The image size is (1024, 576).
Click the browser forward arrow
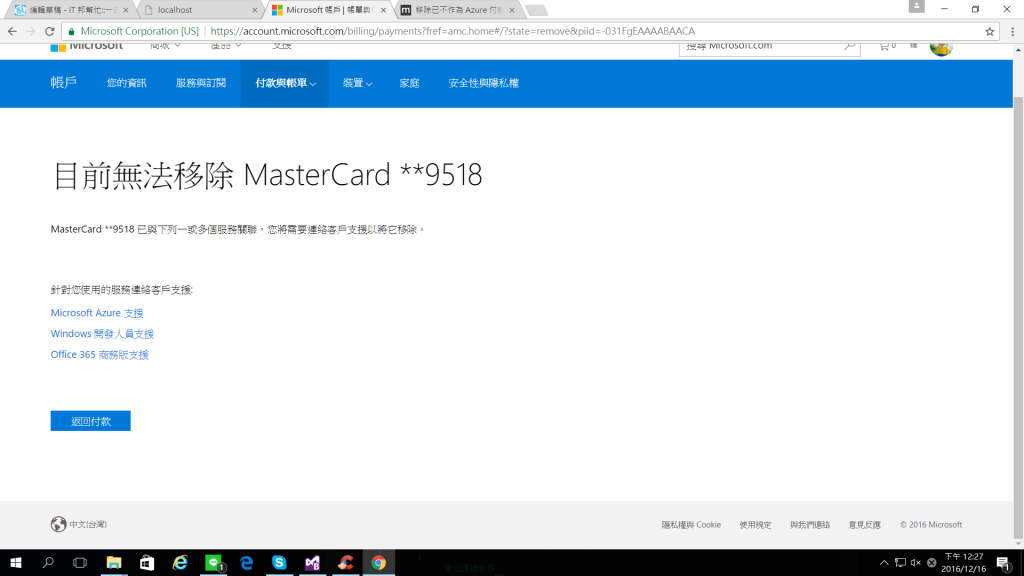coord(31,31)
